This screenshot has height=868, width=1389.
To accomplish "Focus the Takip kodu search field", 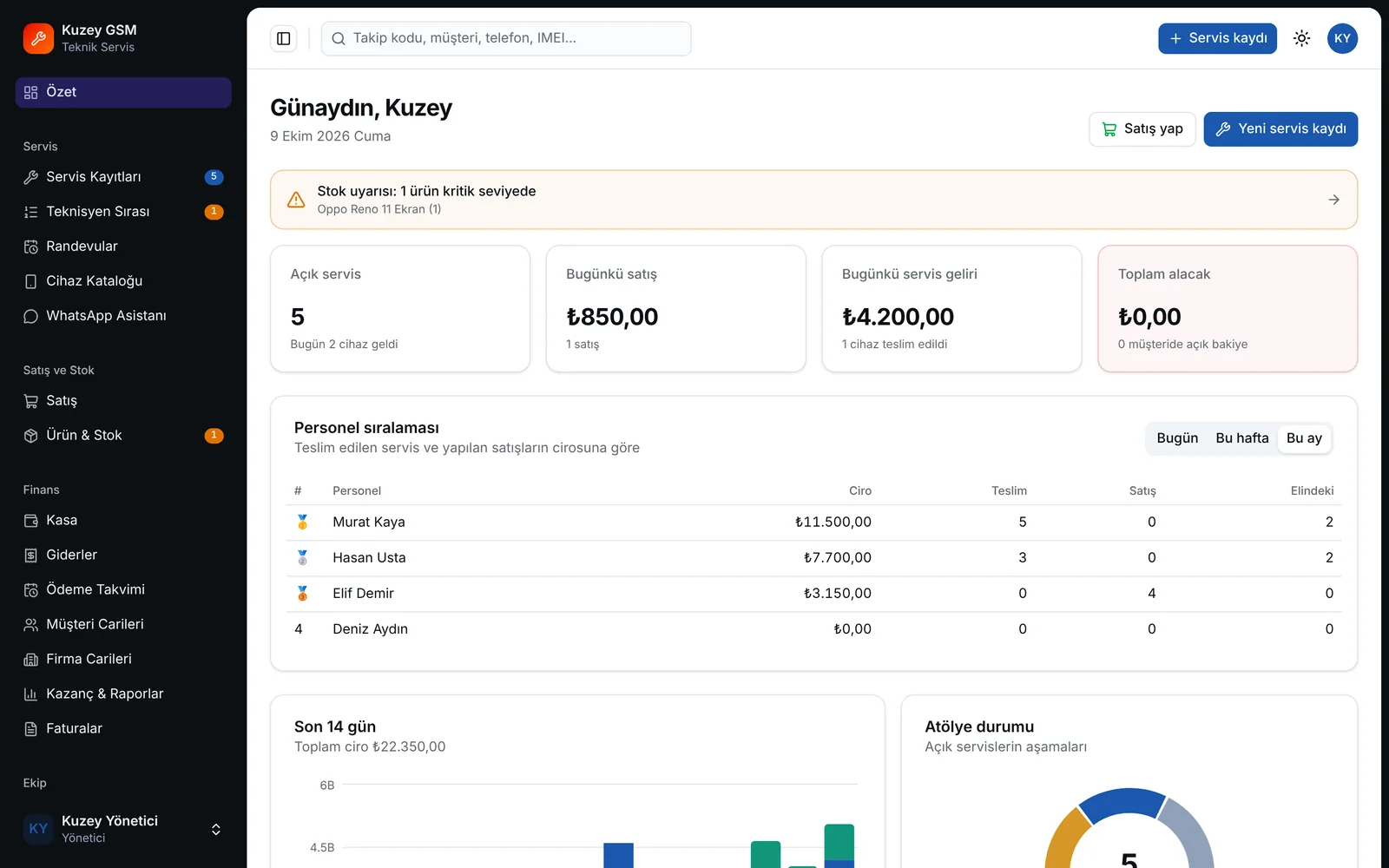I will point(506,38).
